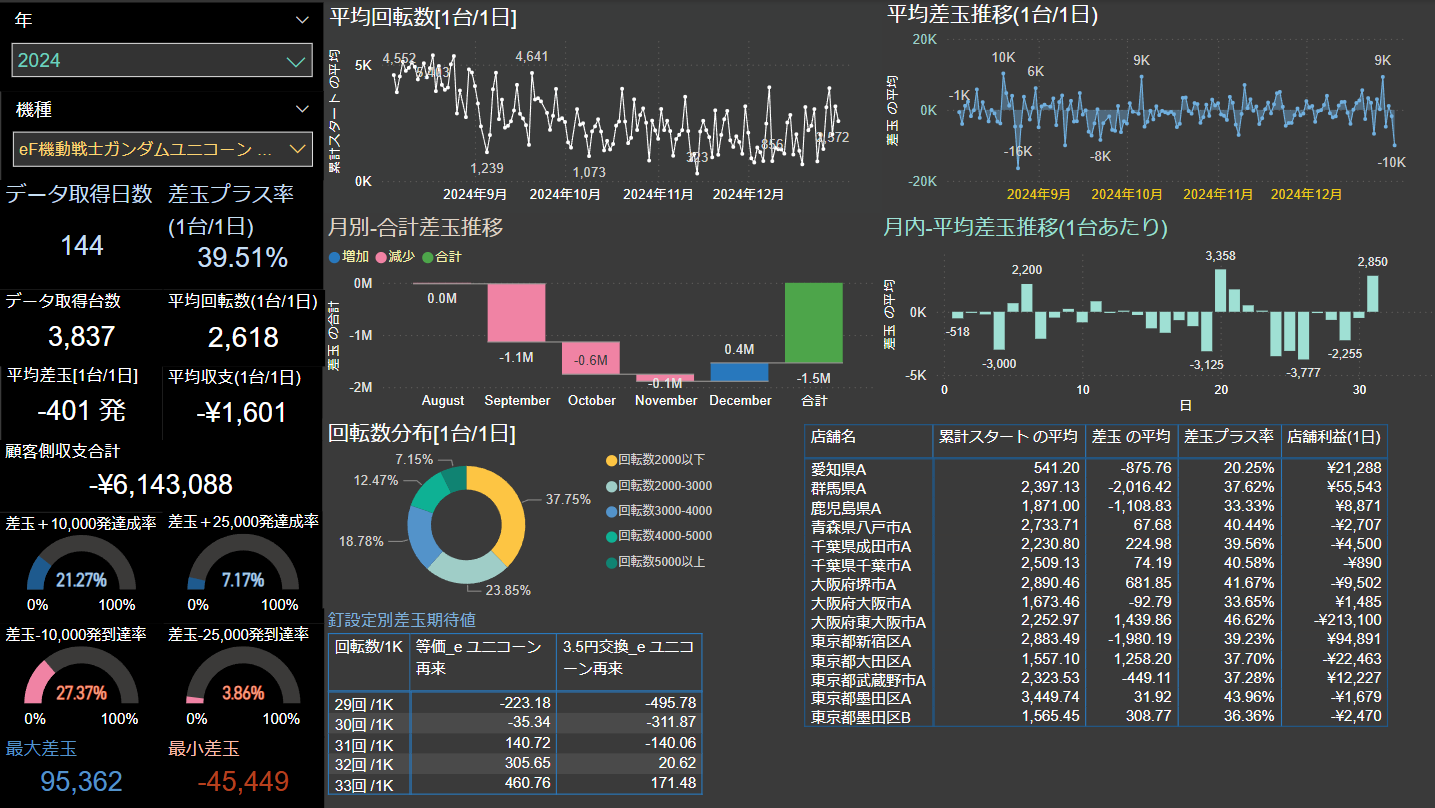Select the 回転数4000-5000 legend dot
1435x808 pixels.
pos(611,537)
